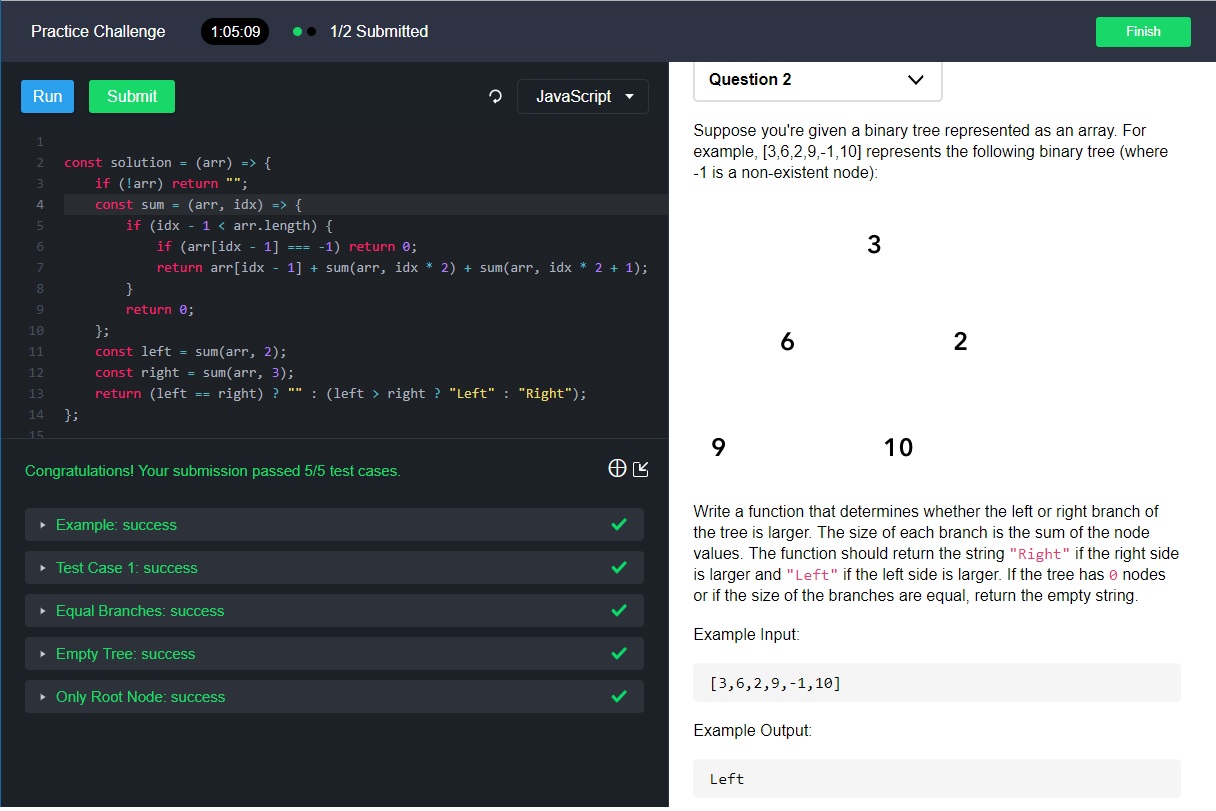Click the checkmark on Only Root Node row
The image size is (1216, 811).
click(618, 696)
